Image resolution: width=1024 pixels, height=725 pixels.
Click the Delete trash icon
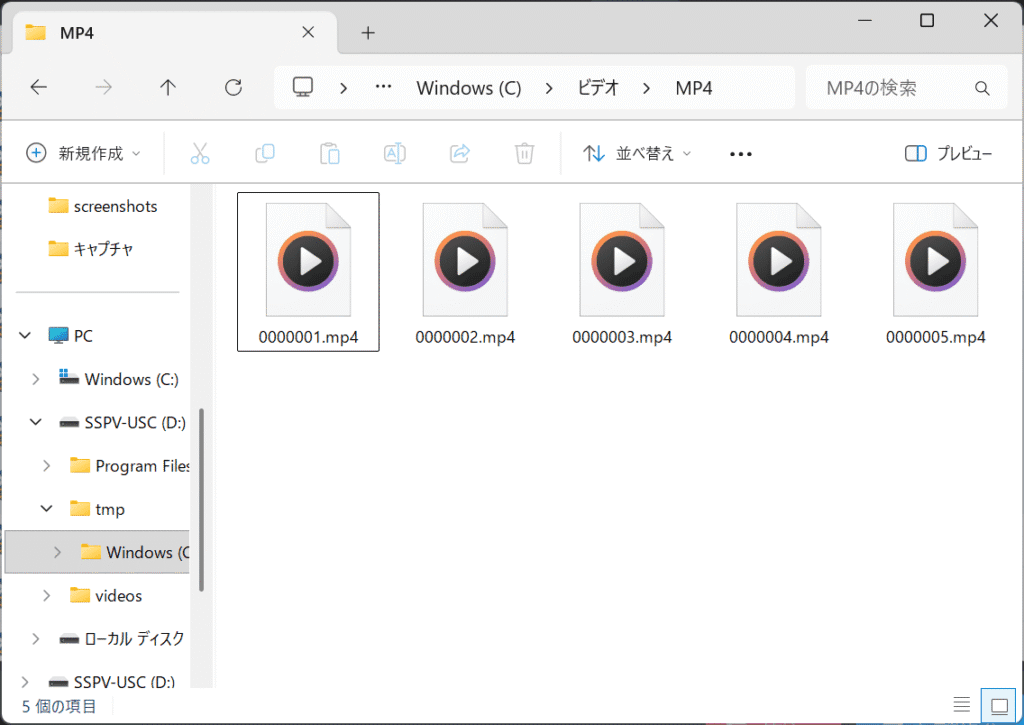point(524,153)
